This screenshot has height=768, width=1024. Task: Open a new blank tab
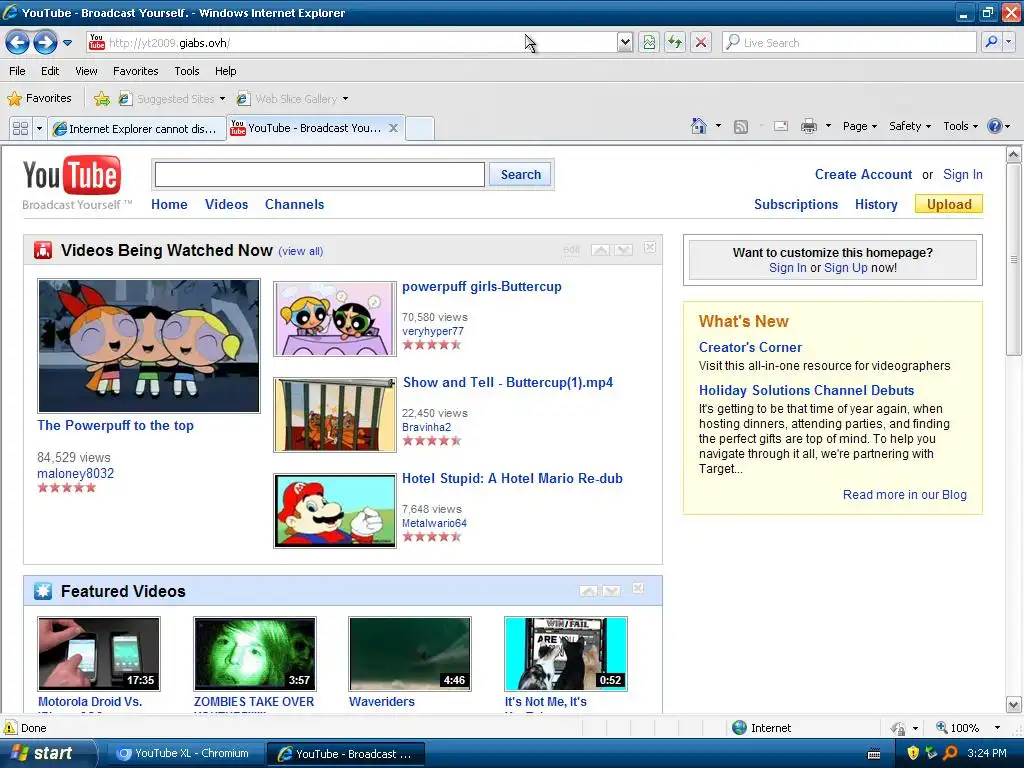[420, 128]
